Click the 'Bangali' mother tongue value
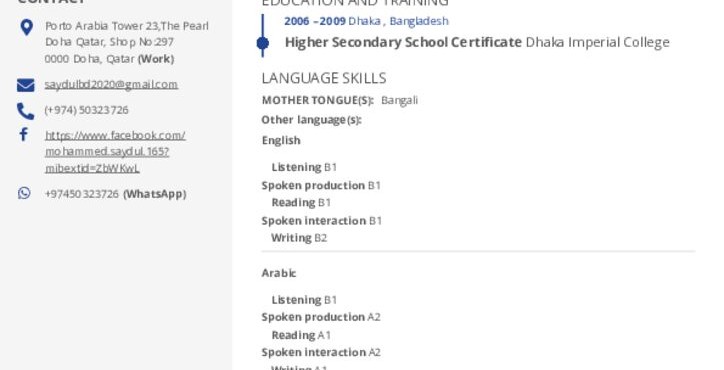Screen dimensions: 724x370 tap(399, 100)
